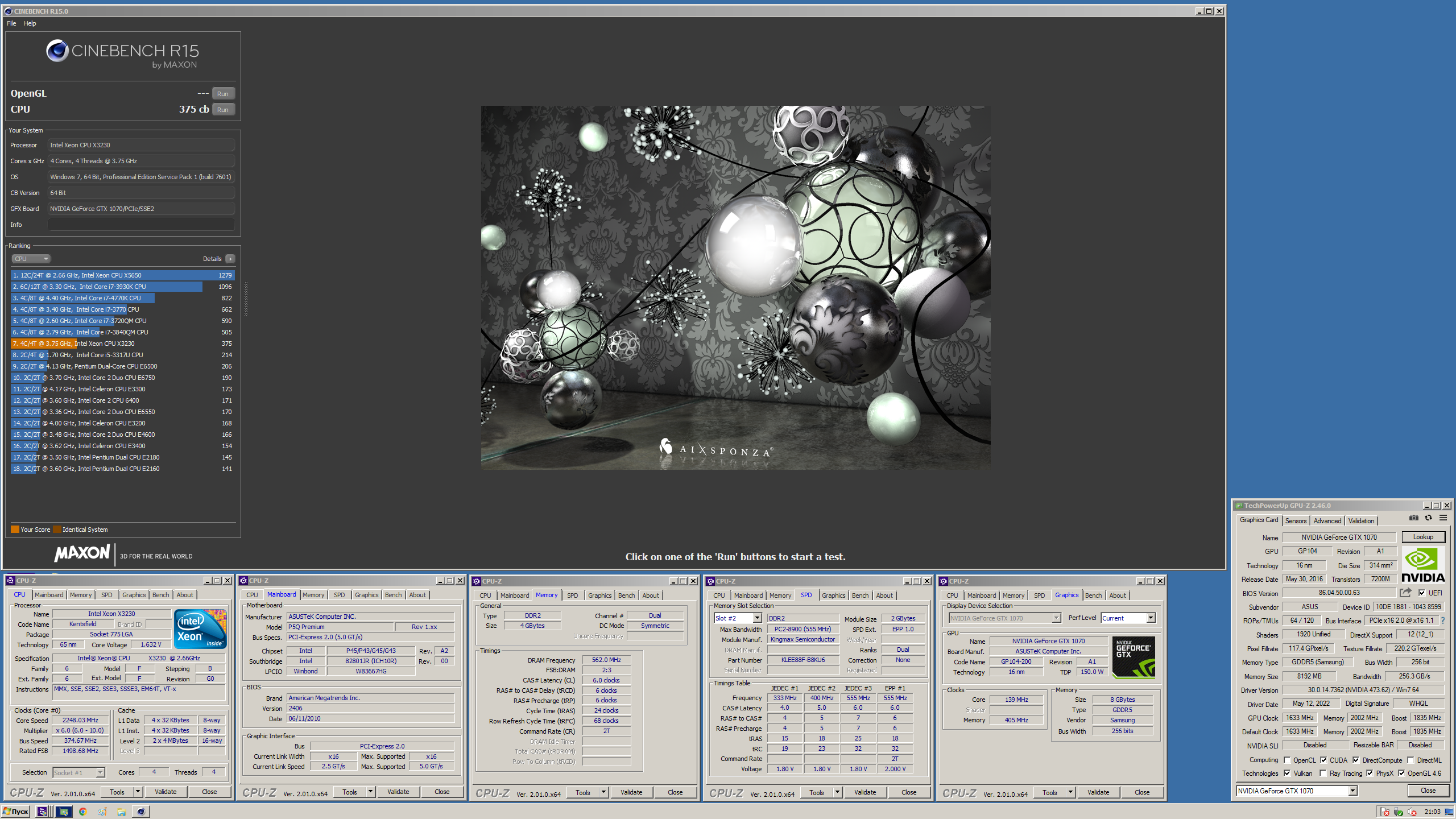Switch to the GPU-Z Validation tab

[x=1361, y=520]
